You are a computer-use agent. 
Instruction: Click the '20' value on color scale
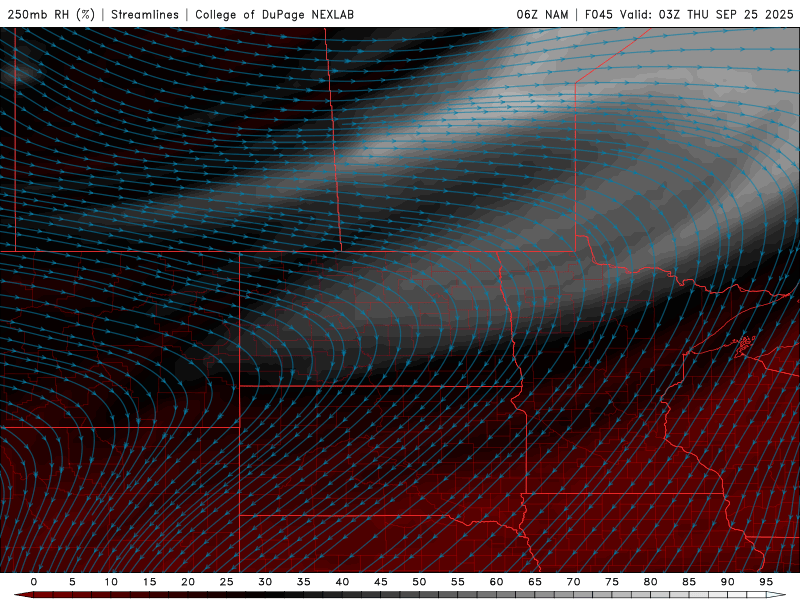point(188,582)
